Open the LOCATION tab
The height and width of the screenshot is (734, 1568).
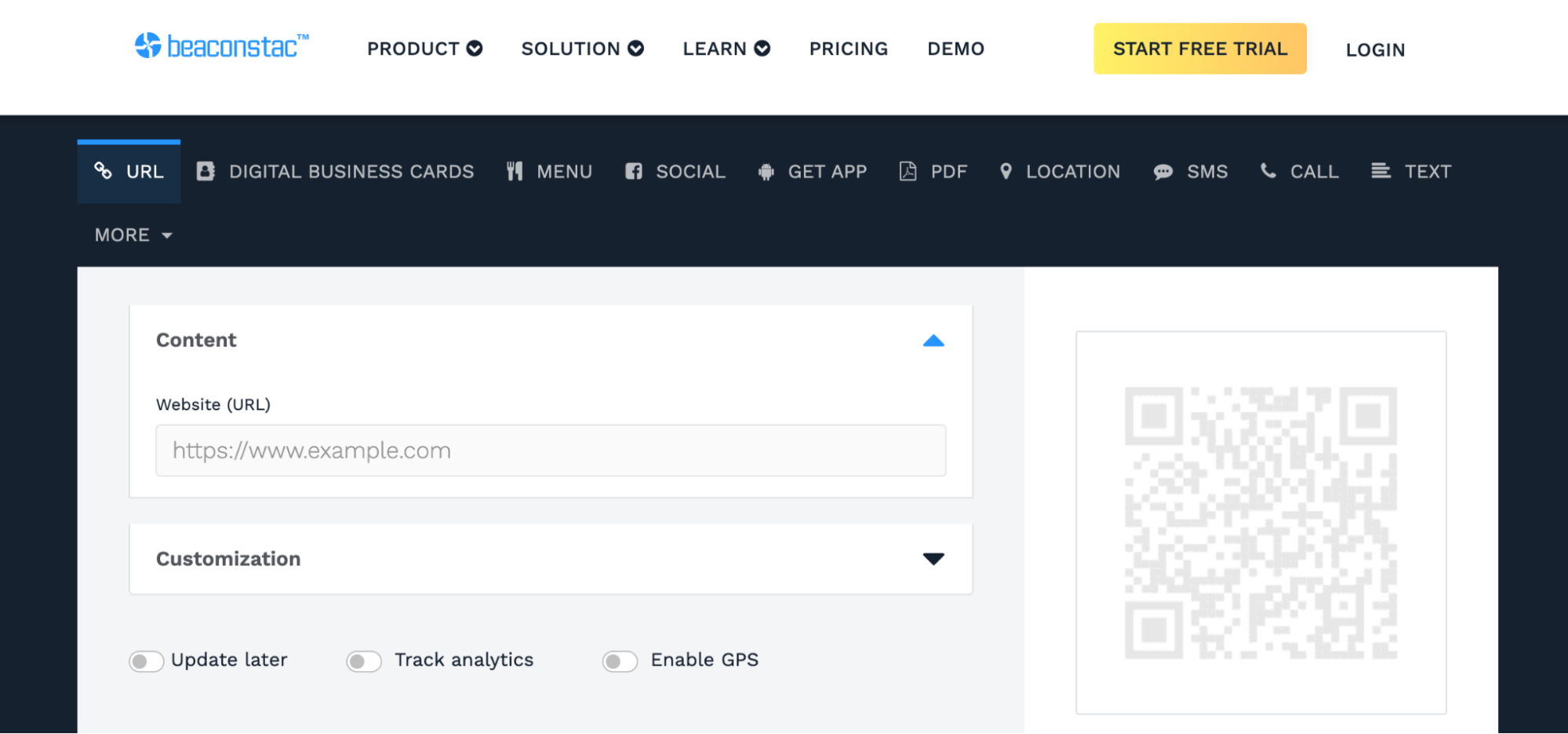click(1060, 171)
